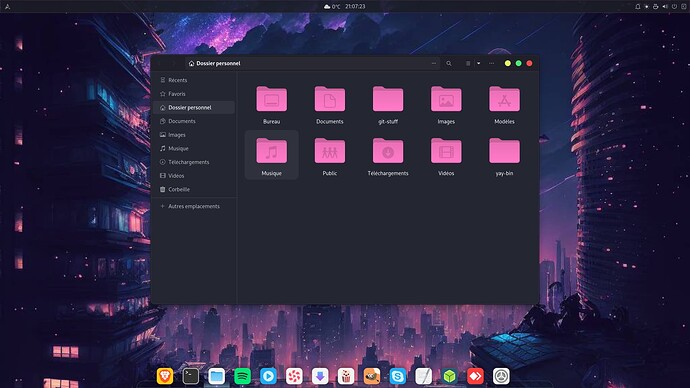Launch Spotify from the dock
The width and height of the screenshot is (690, 388).
click(x=242, y=376)
